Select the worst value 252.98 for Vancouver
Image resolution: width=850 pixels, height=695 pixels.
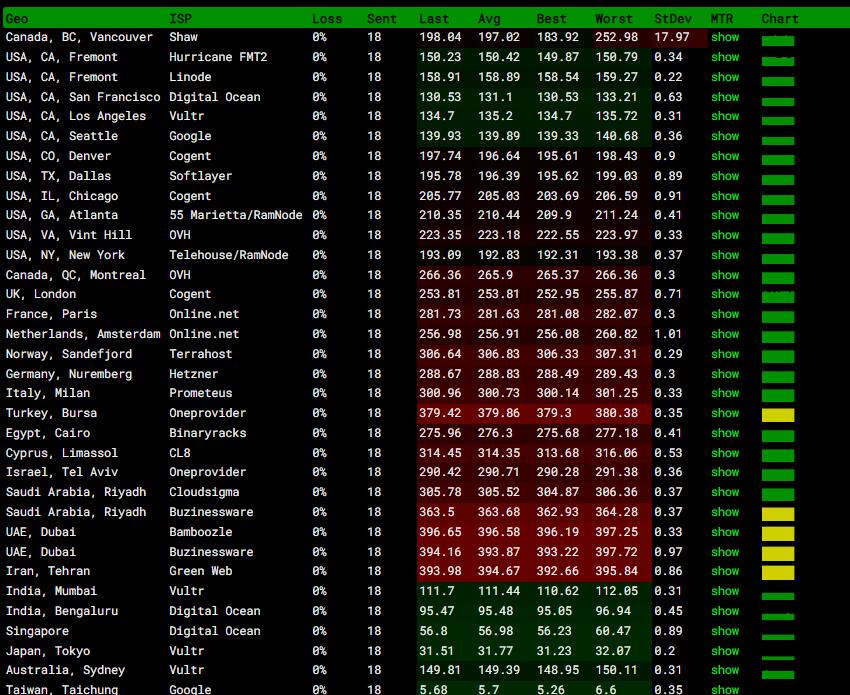[x=616, y=37]
